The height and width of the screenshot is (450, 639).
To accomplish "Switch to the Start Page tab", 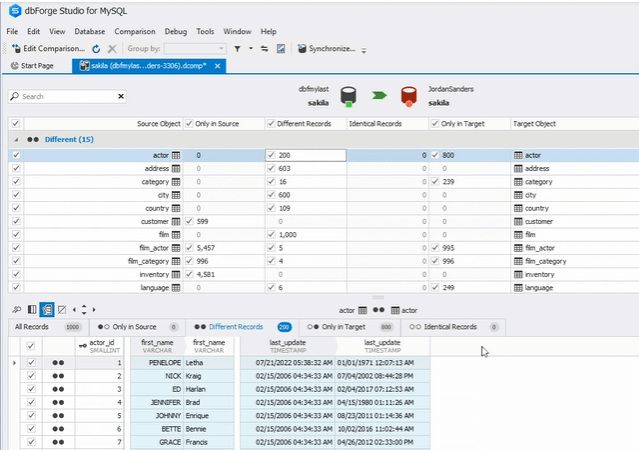I will [32, 66].
